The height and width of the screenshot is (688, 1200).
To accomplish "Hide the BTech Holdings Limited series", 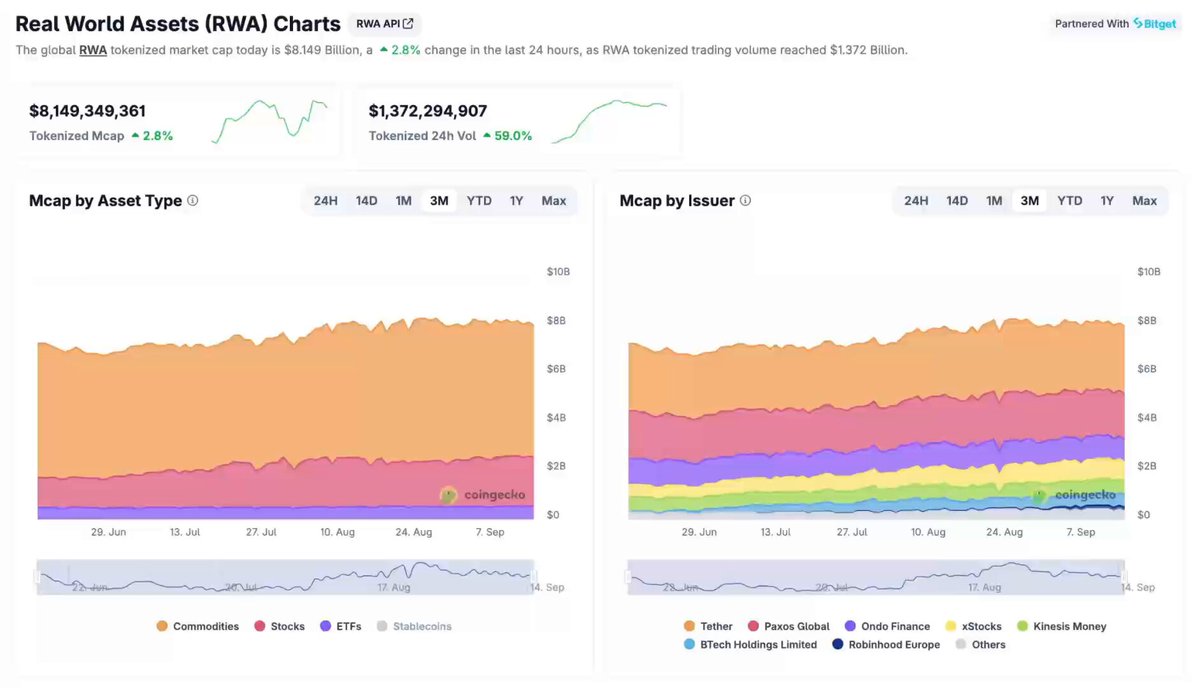I will pyautogui.click(x=750, y=645).
